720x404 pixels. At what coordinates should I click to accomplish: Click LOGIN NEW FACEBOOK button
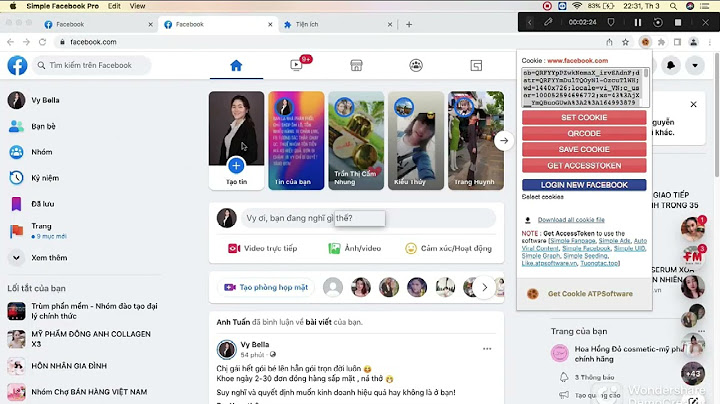(x=584, y=185)
